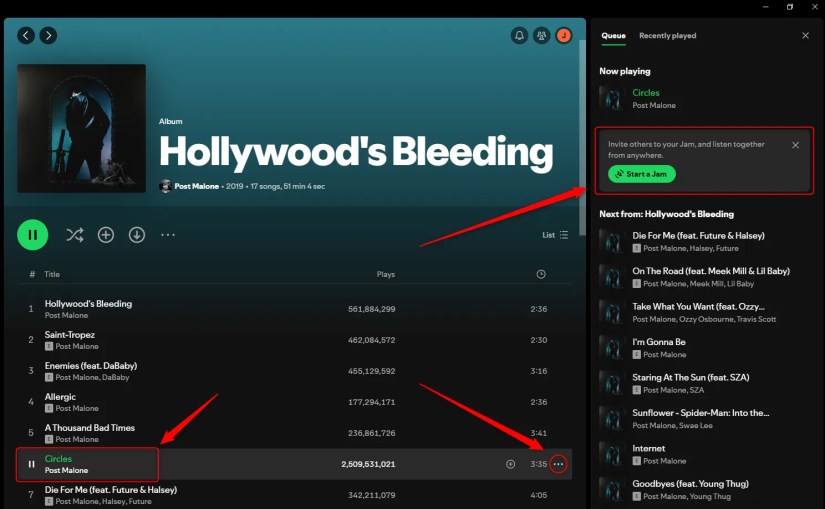Open the three-dot menu for Circles
Image resolution: width=825 pixels, height=509 pixels.
point(558,464)
